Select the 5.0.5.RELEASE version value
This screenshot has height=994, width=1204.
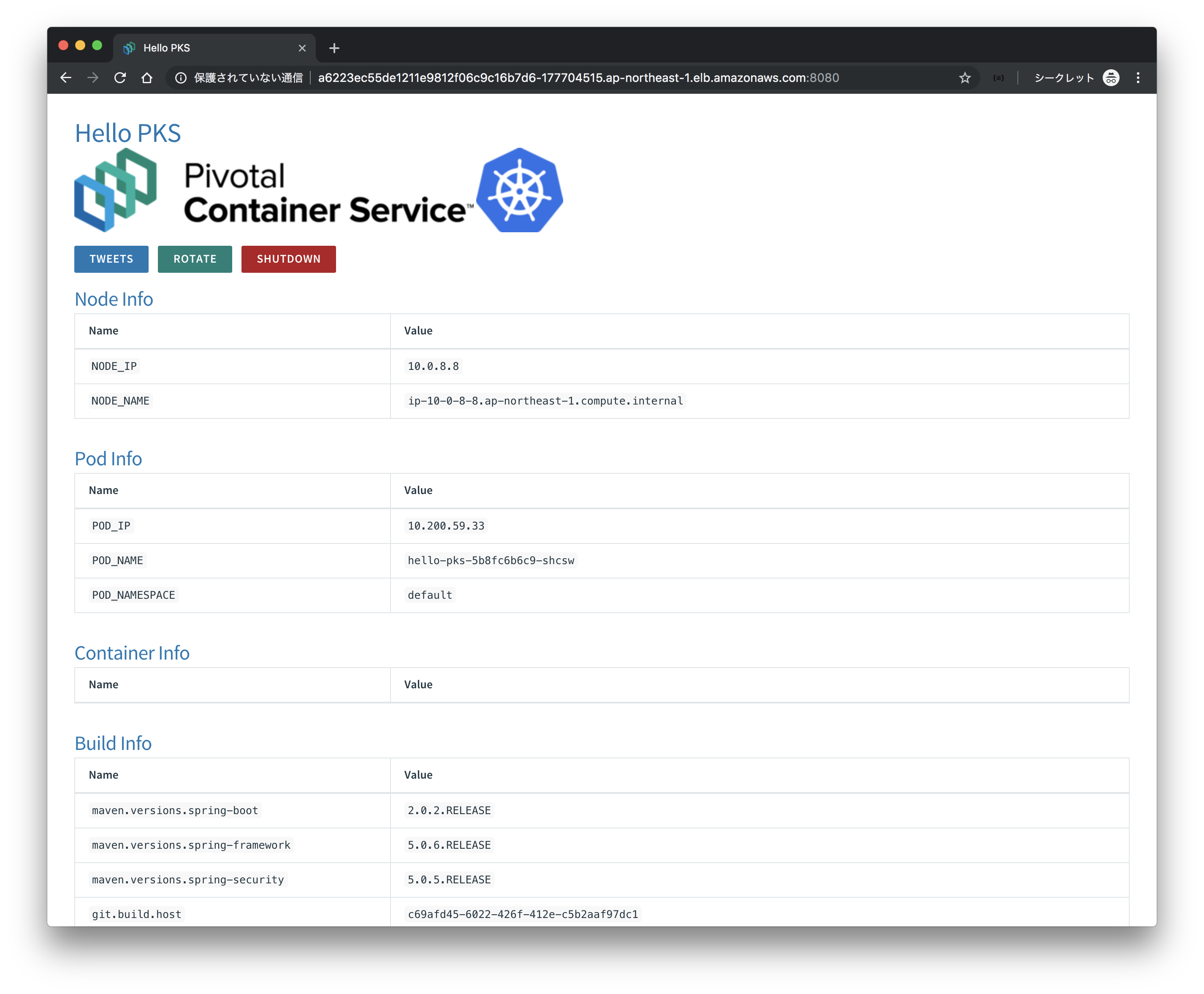(x=450, y=880)
